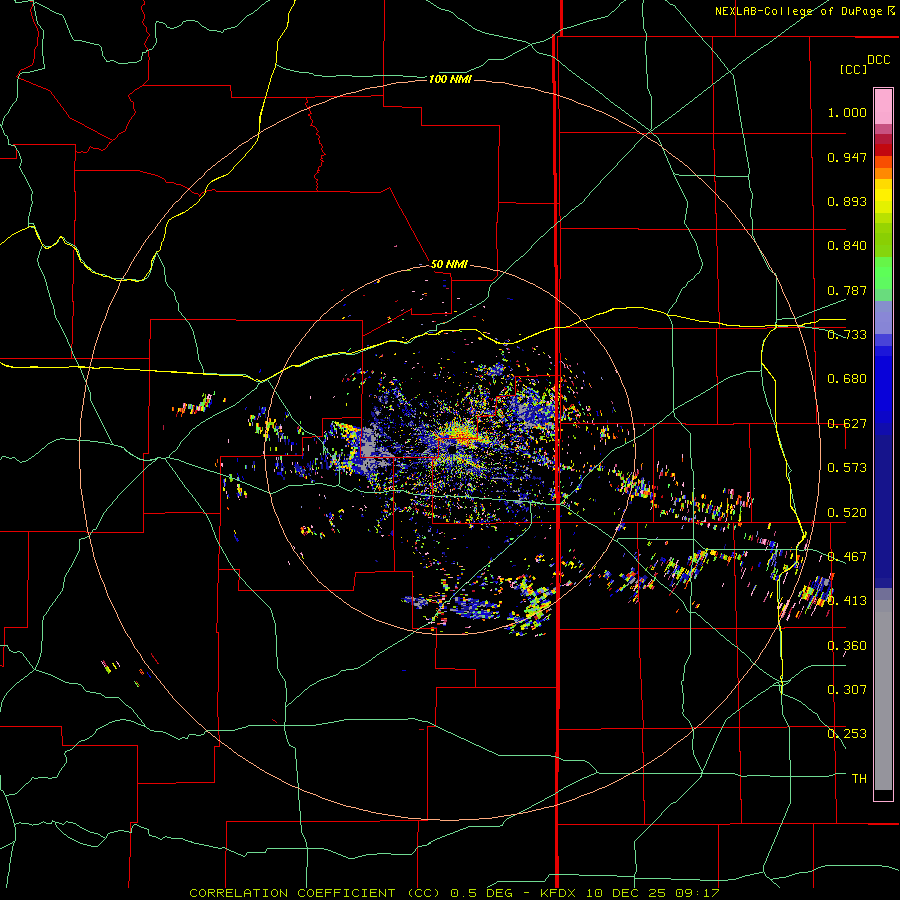Click the 0.520 color scale label
The width and height of the screenshot is (900, 900).
pos(847,513)
